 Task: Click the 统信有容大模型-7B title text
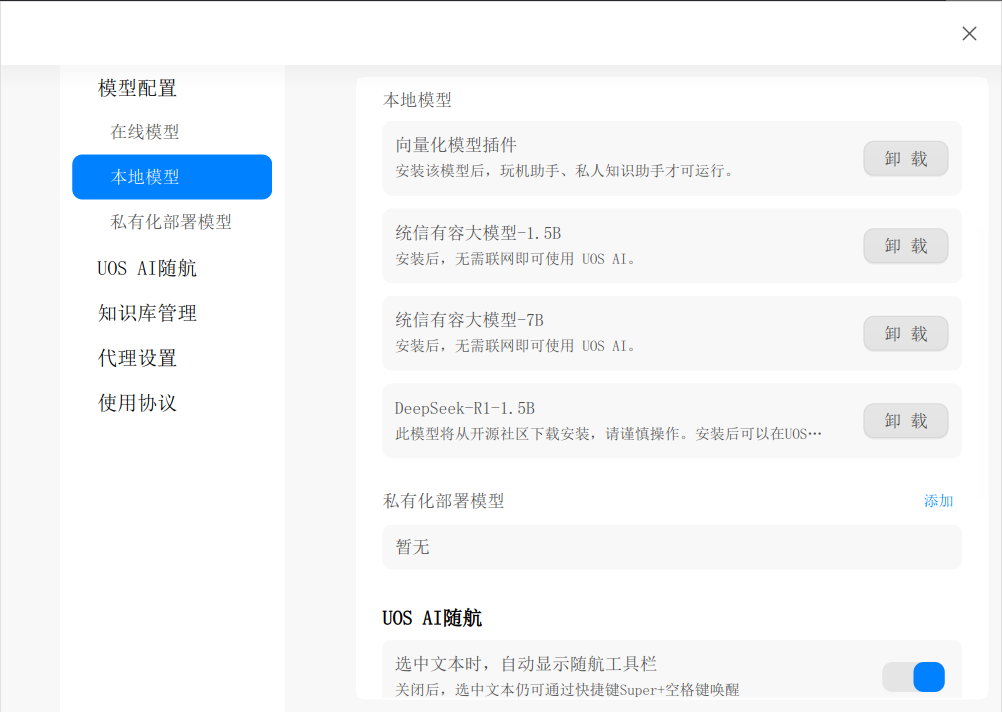(x=470, y=320)
